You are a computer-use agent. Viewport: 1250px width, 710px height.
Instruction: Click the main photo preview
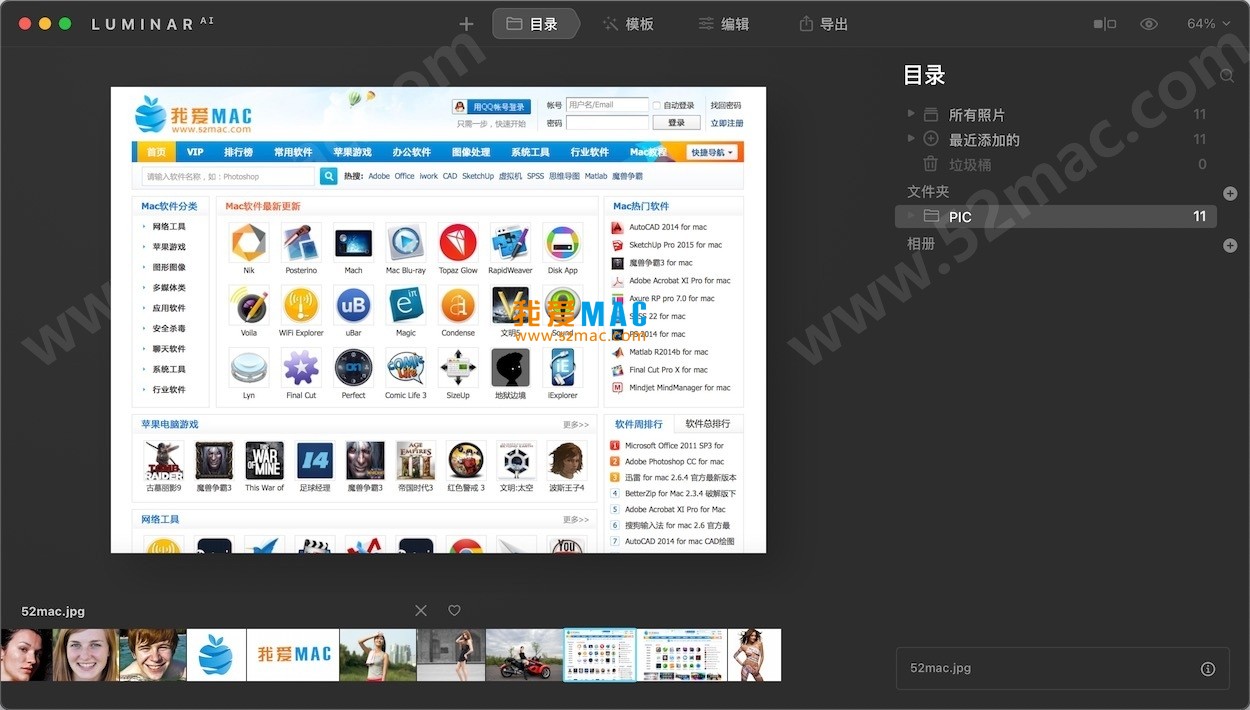(x=438, y=320)
